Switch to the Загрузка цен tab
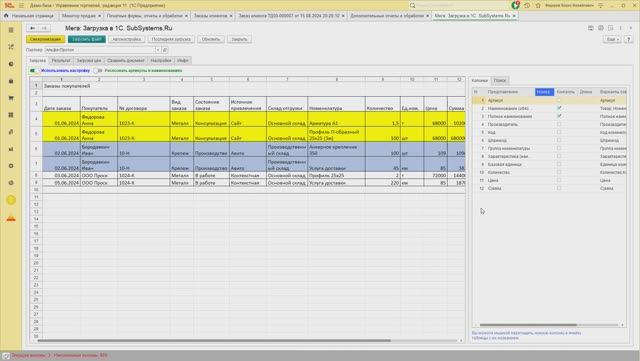 coord(89,60)
